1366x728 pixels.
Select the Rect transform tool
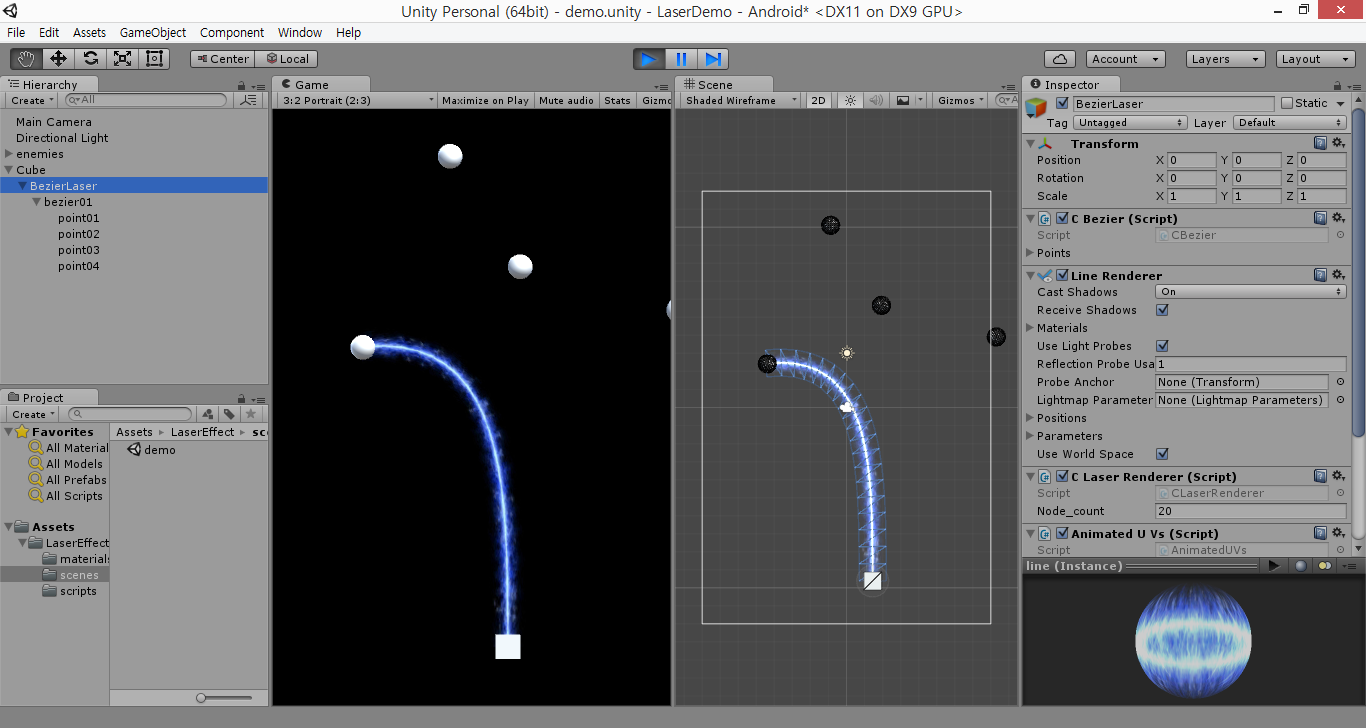tap(153, 58)
